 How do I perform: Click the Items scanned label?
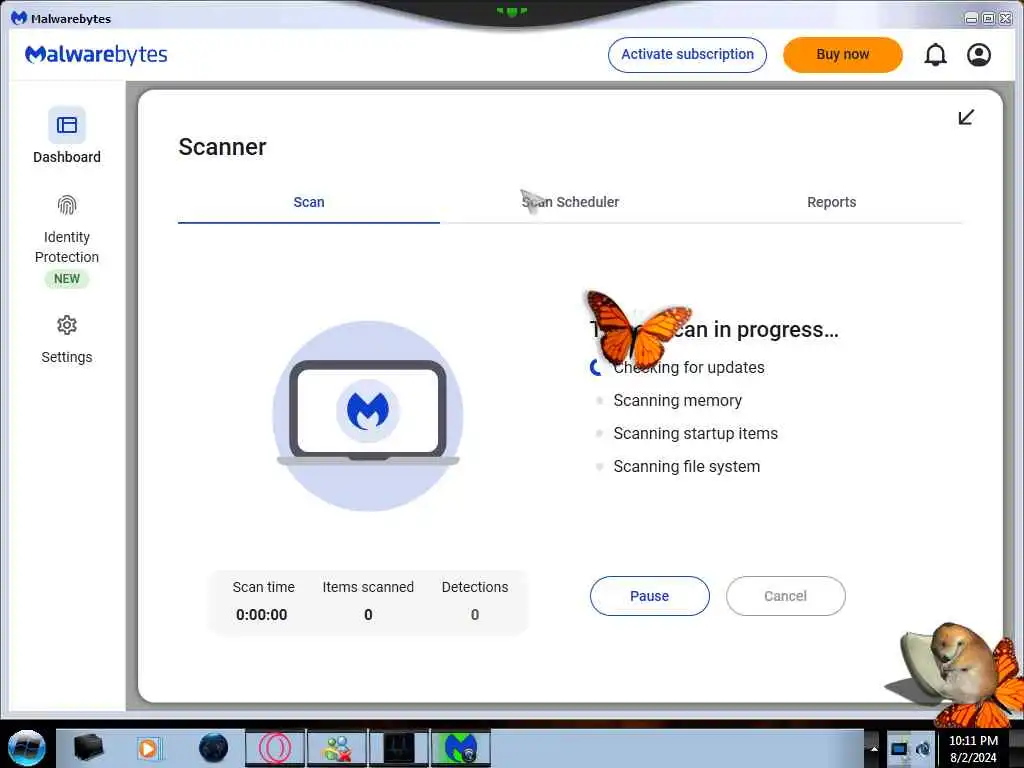tap(368, 587)
